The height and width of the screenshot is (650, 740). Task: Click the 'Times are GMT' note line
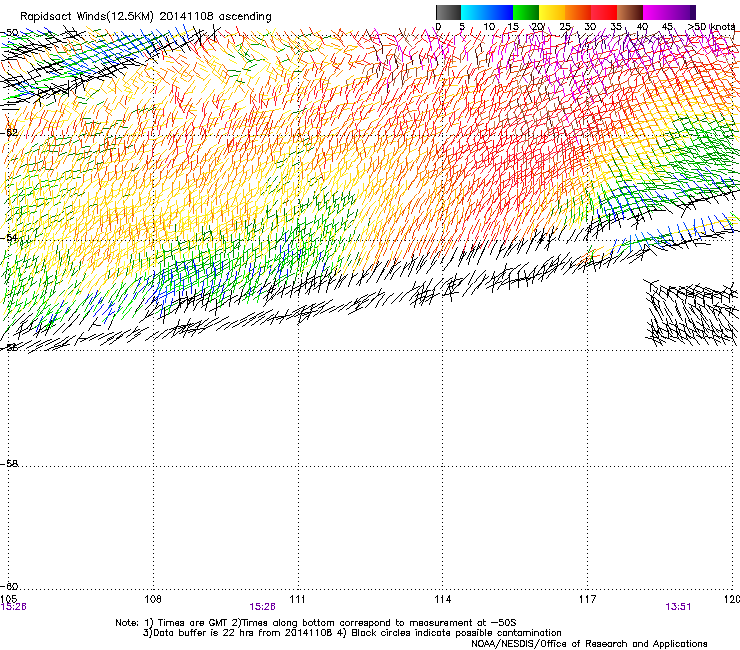click(x=316, y=623)
